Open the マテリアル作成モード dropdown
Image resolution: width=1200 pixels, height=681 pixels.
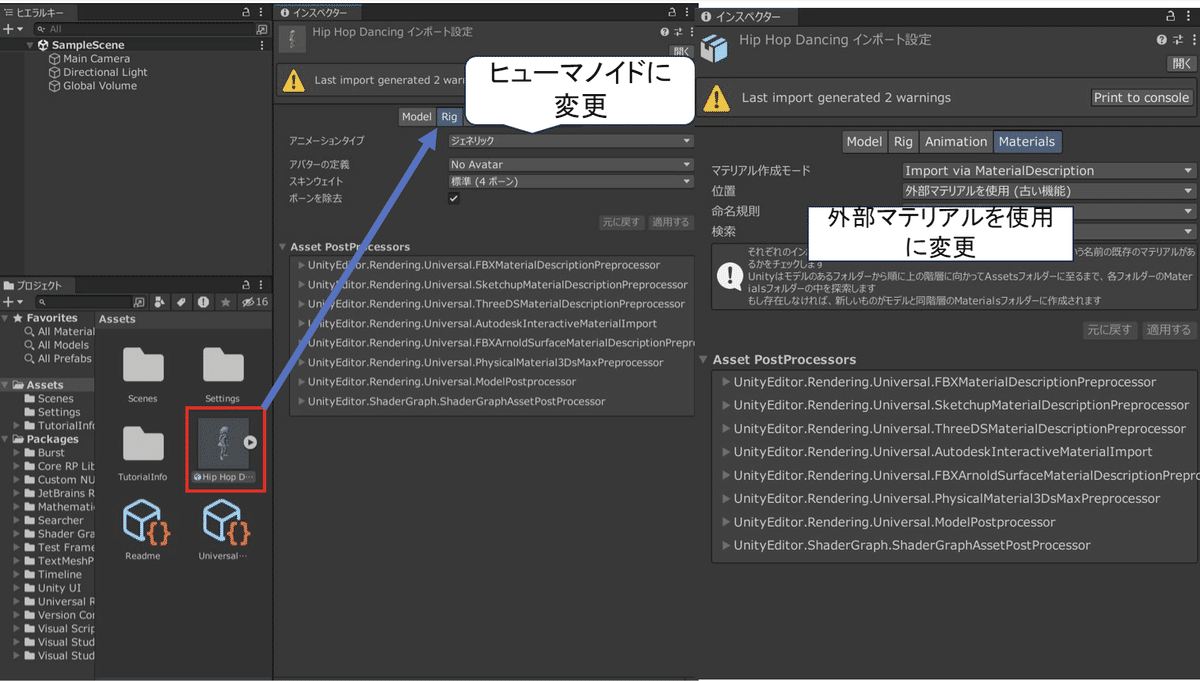coord(1048,171)
